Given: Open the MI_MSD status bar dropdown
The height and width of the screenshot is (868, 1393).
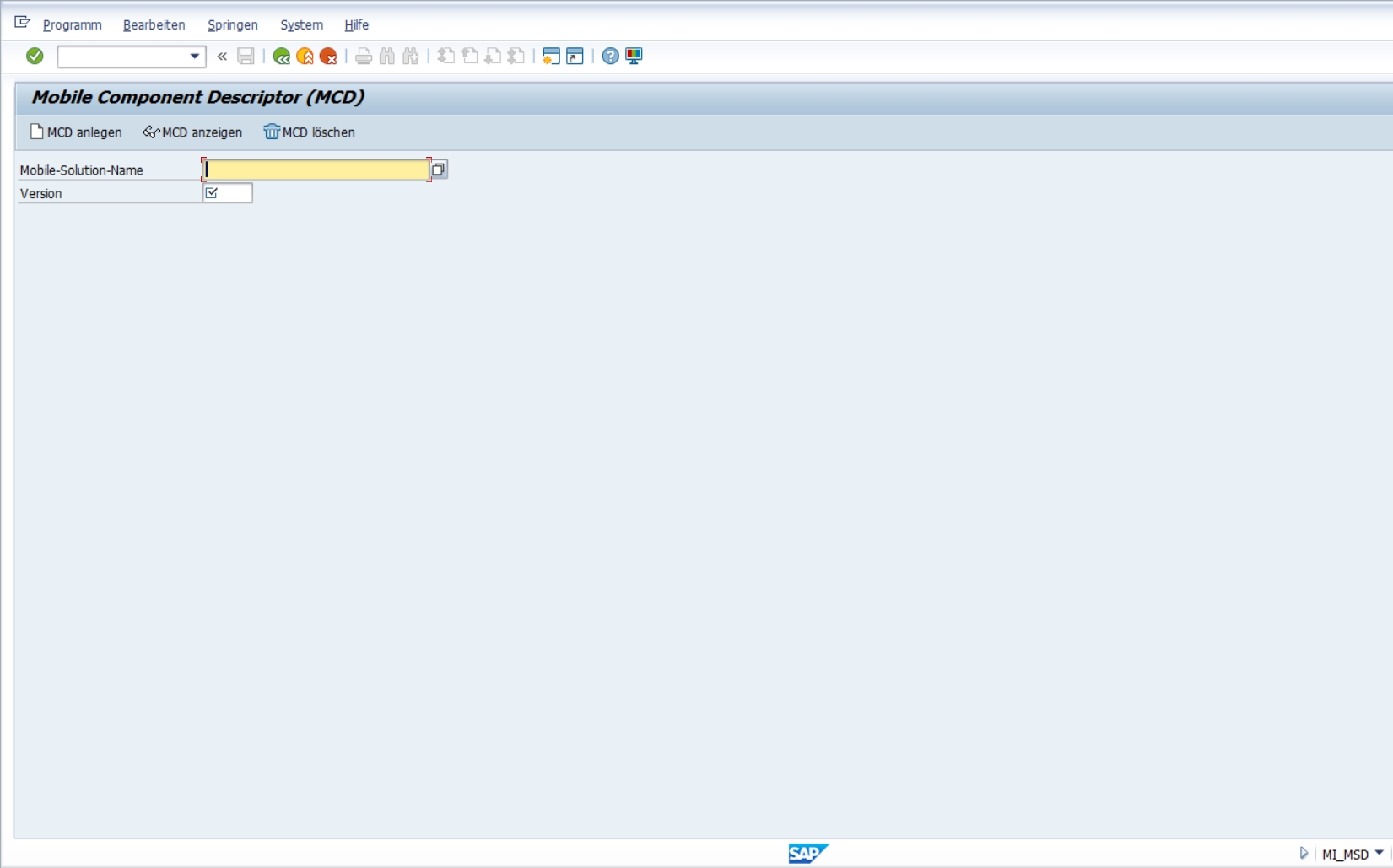Looking at the screenshot, I should [x=1379, y=853].
